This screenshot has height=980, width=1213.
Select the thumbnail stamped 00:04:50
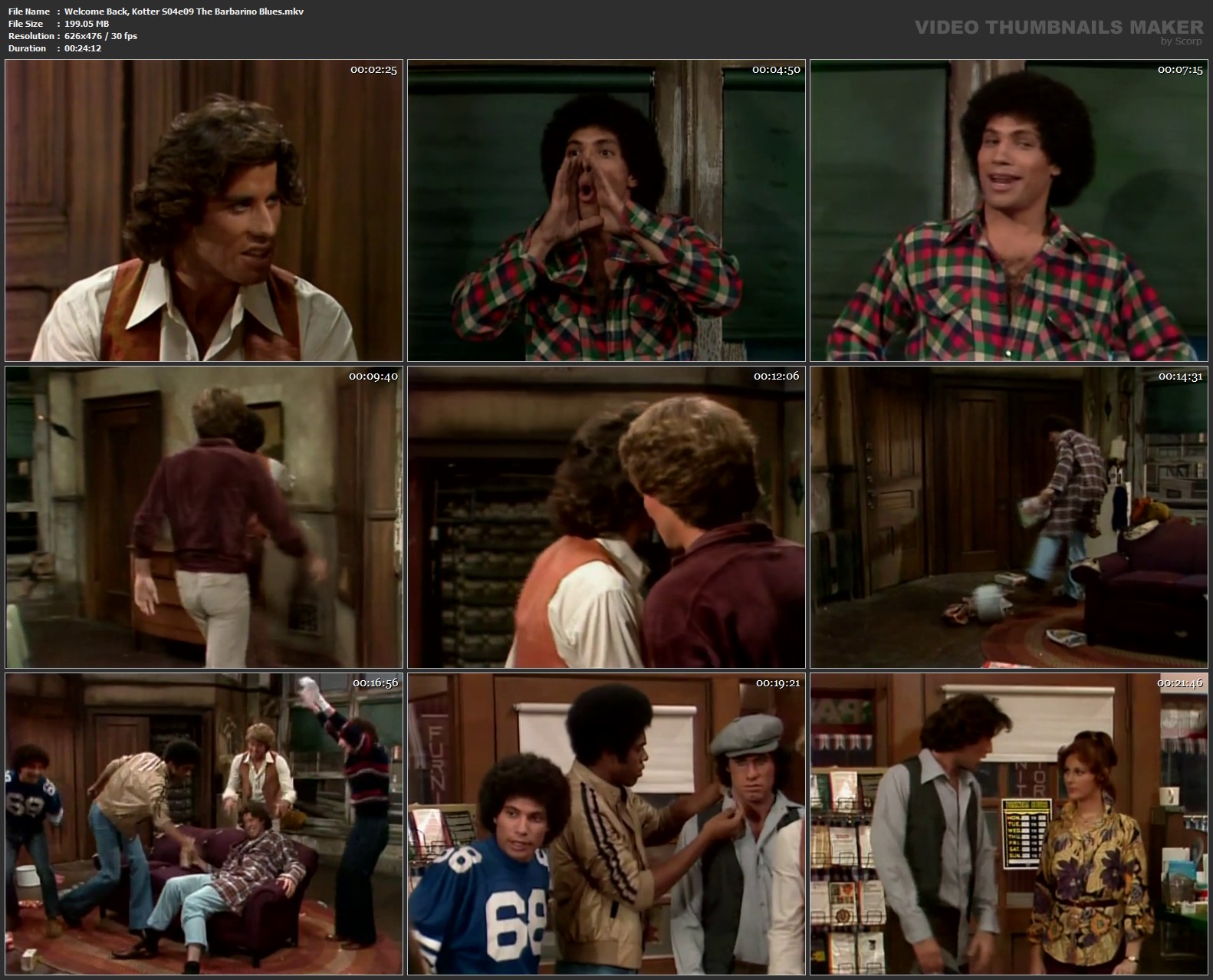[x=606, y=211]
